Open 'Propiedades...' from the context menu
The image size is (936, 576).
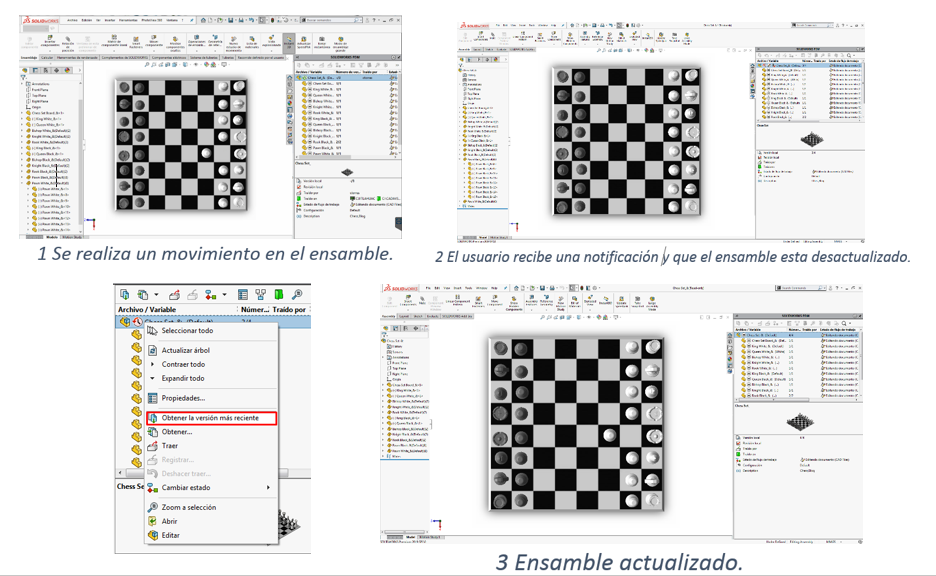coord(212,398)
